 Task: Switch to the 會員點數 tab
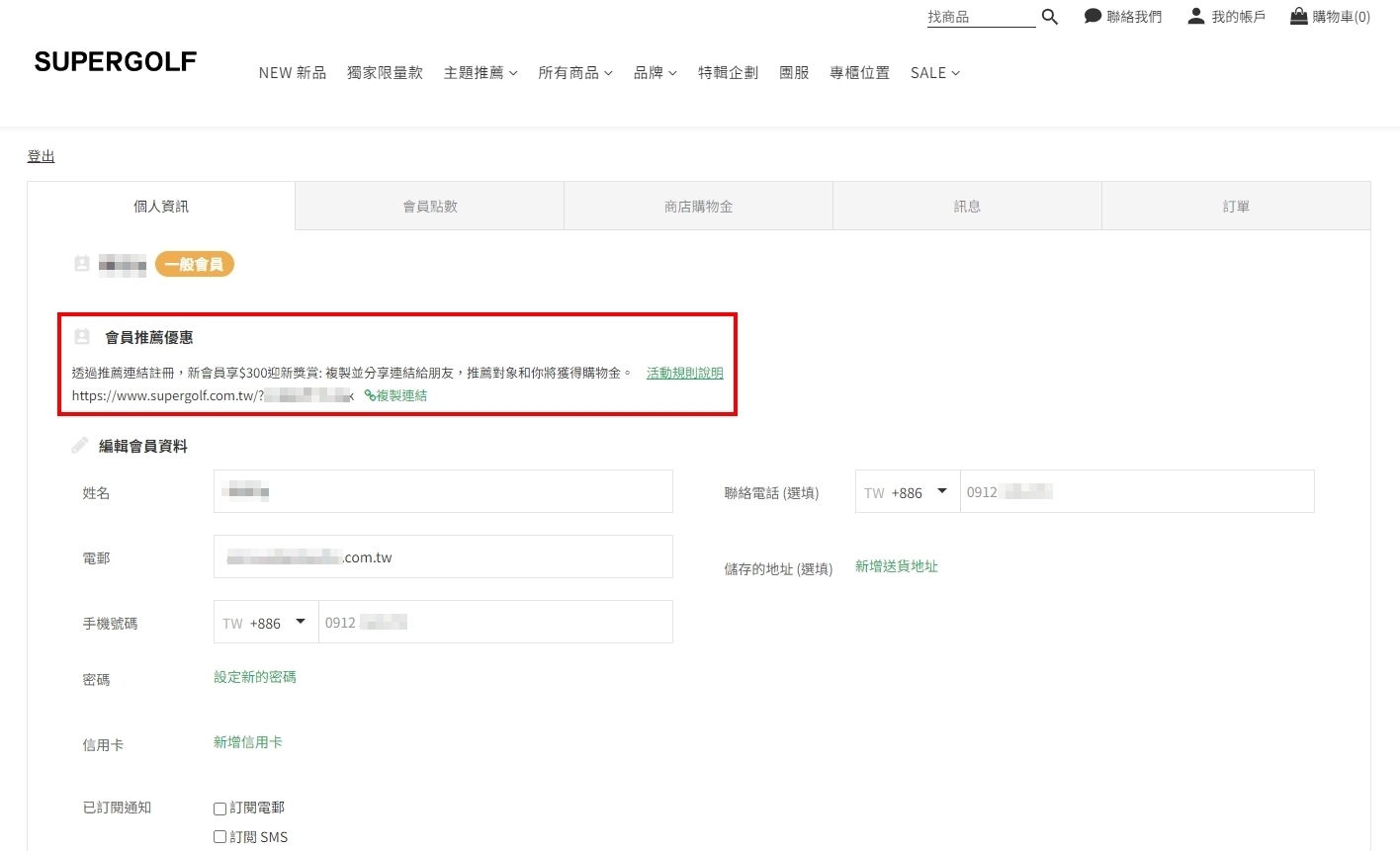click(x=430, y=207)
